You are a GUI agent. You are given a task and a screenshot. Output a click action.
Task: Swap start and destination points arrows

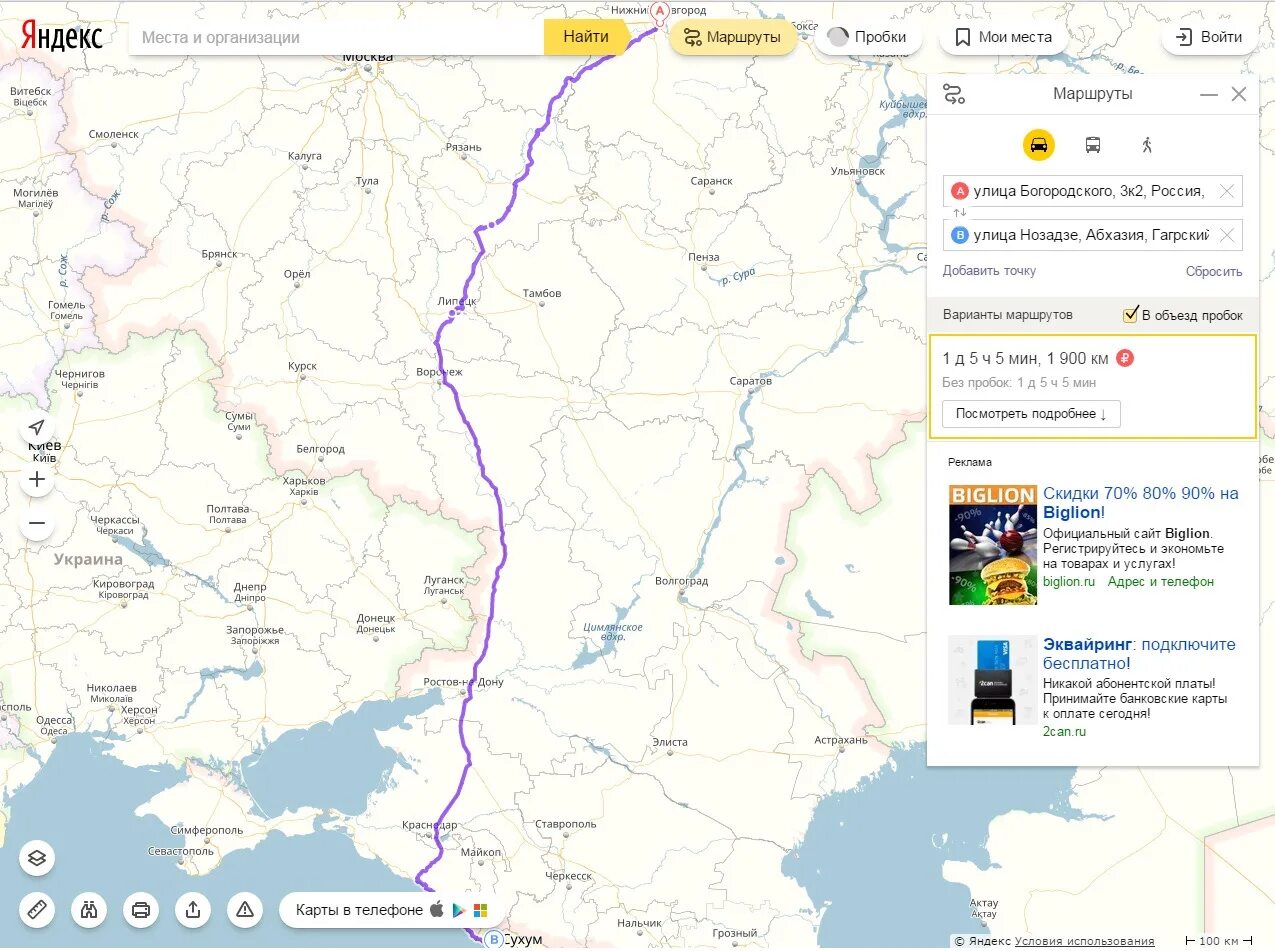pos(960,213)
